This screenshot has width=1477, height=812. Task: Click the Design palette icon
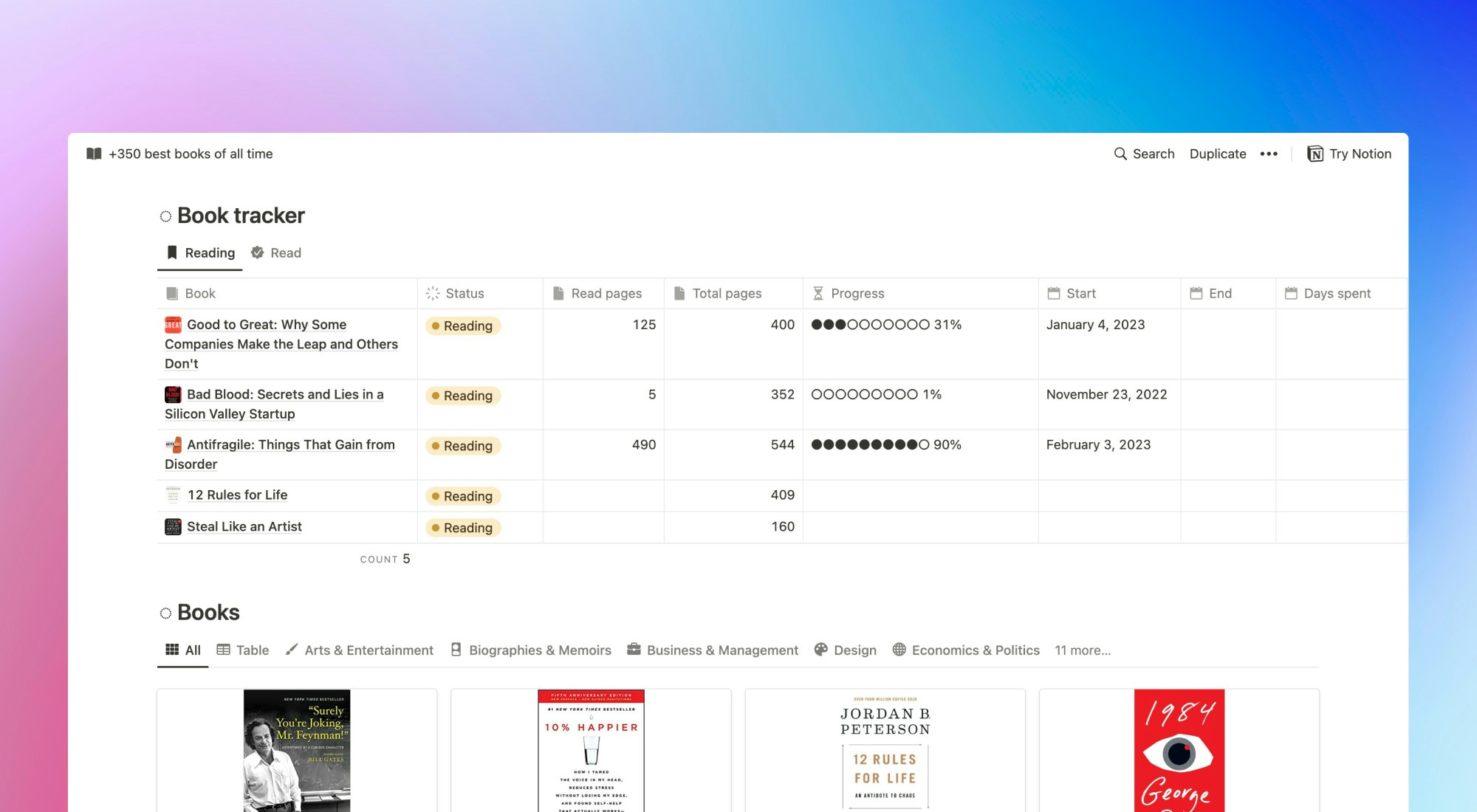click(820, 650)
